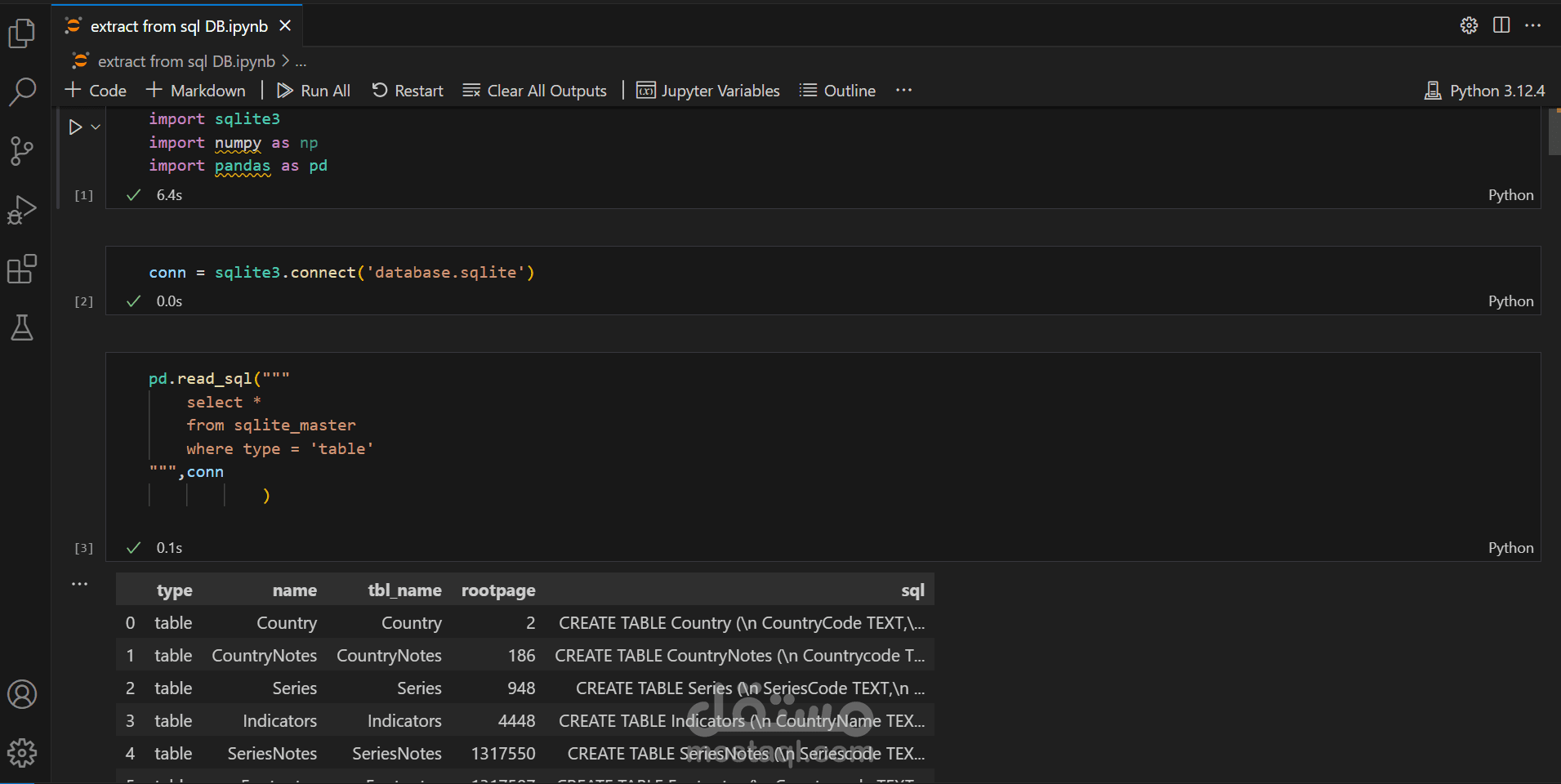Viewport: 1561px width, 784px height.
Task: Click the 'sql' column header
Action: (x=912, y=590)
